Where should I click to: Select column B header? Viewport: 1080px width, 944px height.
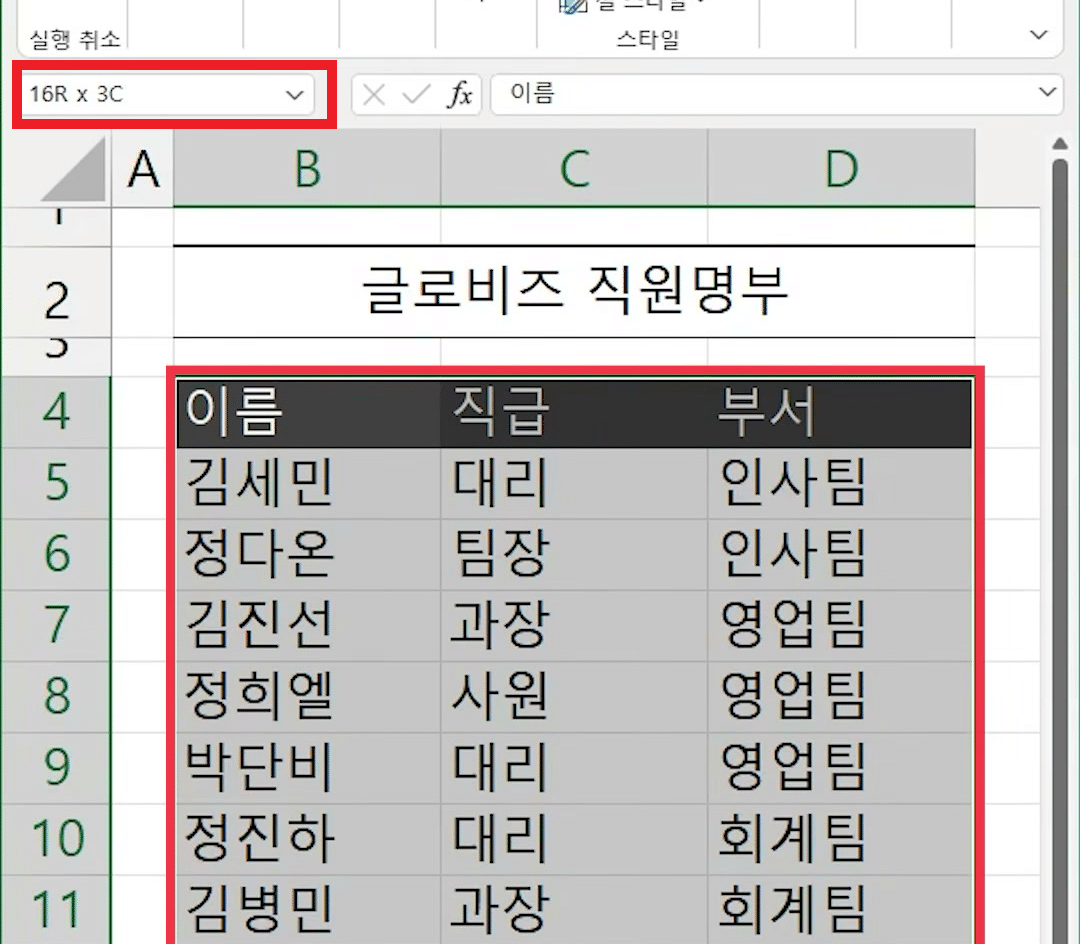[307, 169]
